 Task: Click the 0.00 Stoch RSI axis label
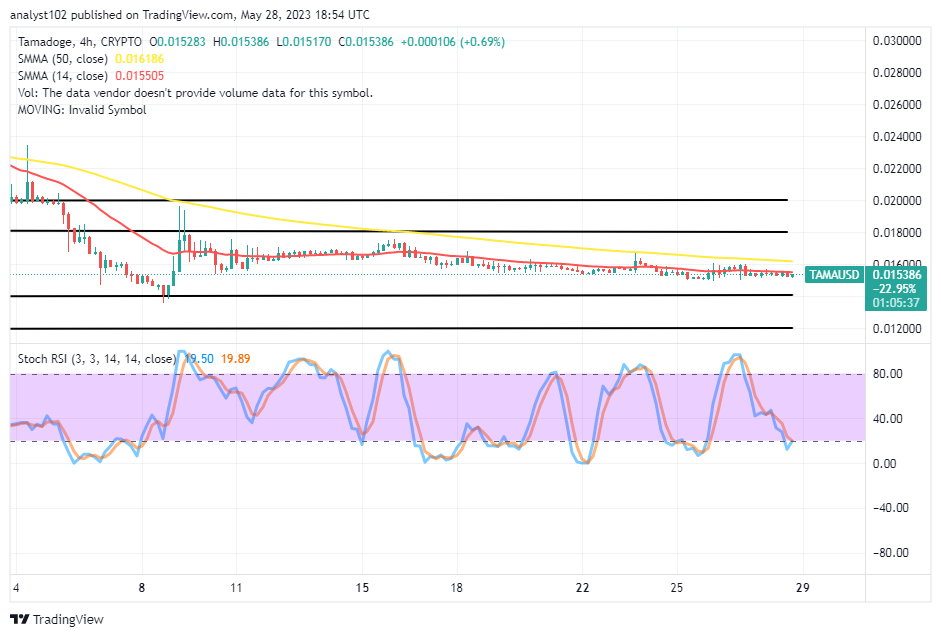click(x=884, y=463)
